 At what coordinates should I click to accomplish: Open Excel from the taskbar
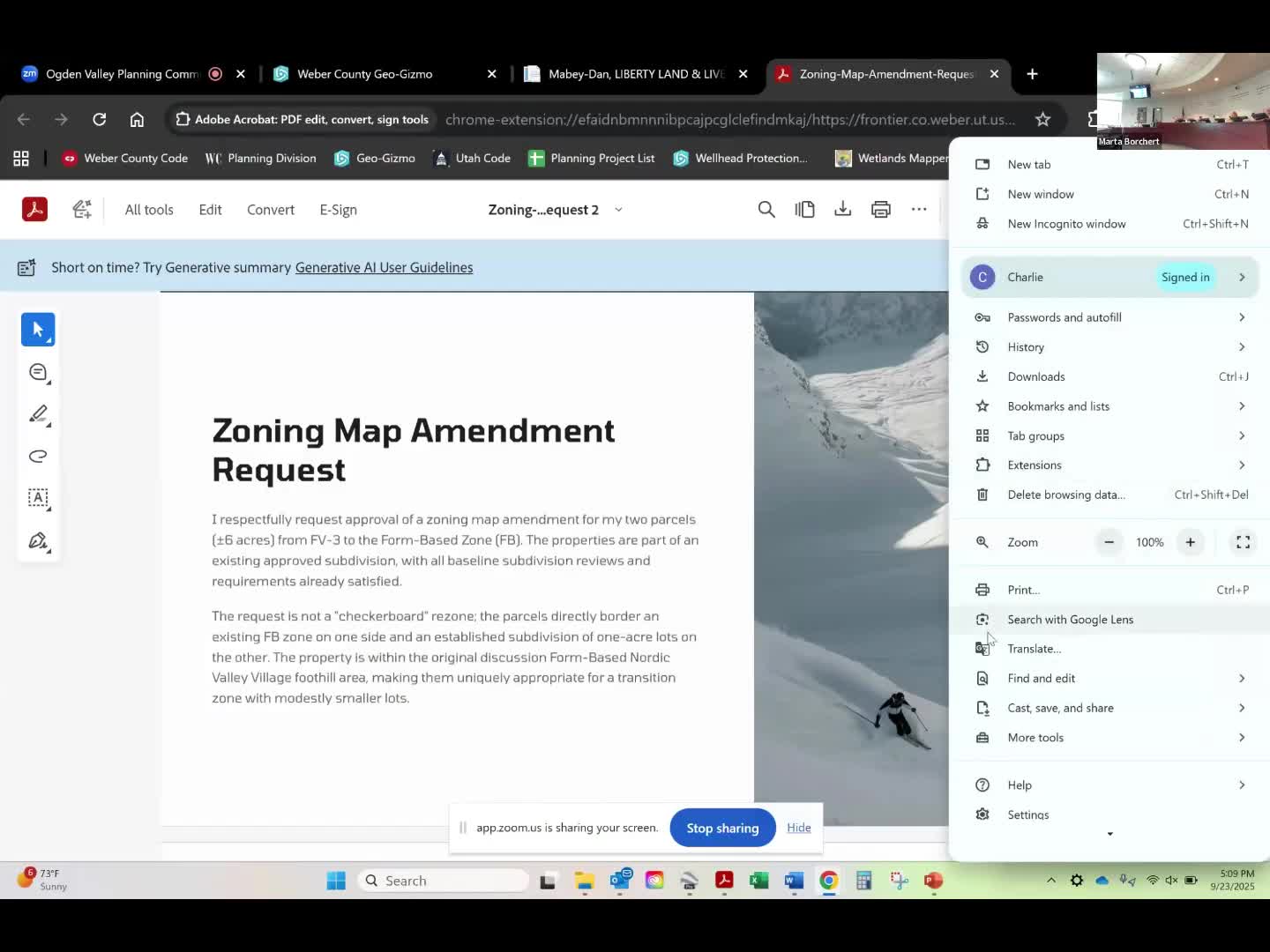point(758,881)
